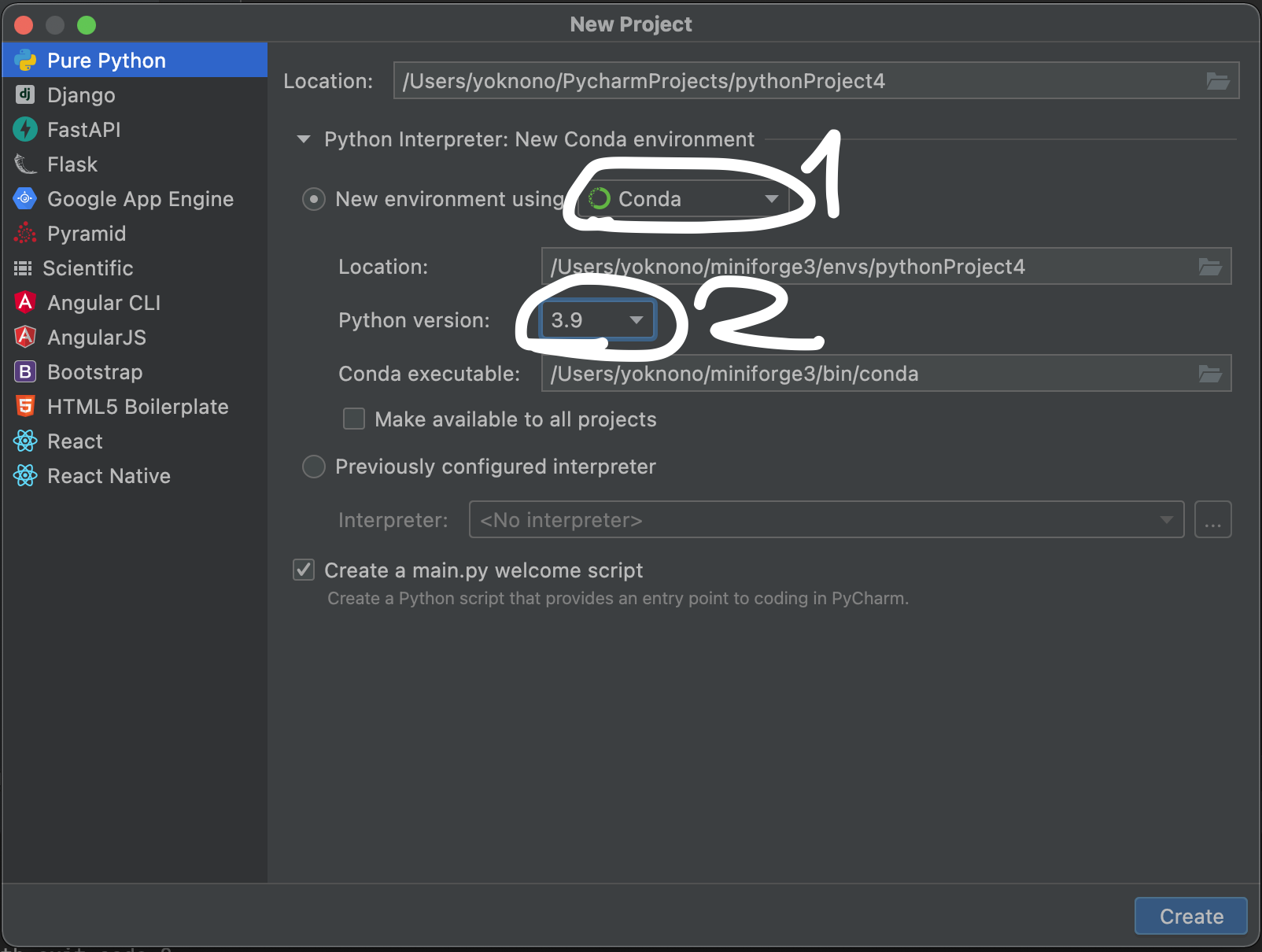This screenshot has width=1262, height=952.
Task: Click the Google App Engine icon
Action: 25,199
